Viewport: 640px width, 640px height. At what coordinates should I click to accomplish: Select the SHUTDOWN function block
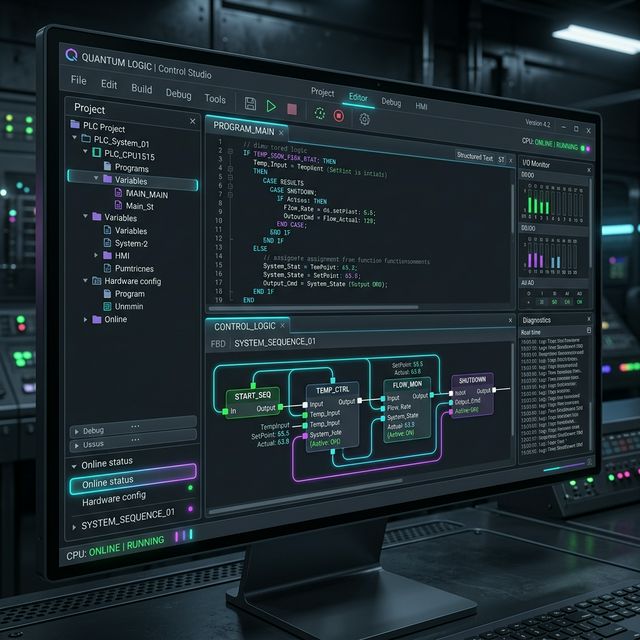[472, 395]
